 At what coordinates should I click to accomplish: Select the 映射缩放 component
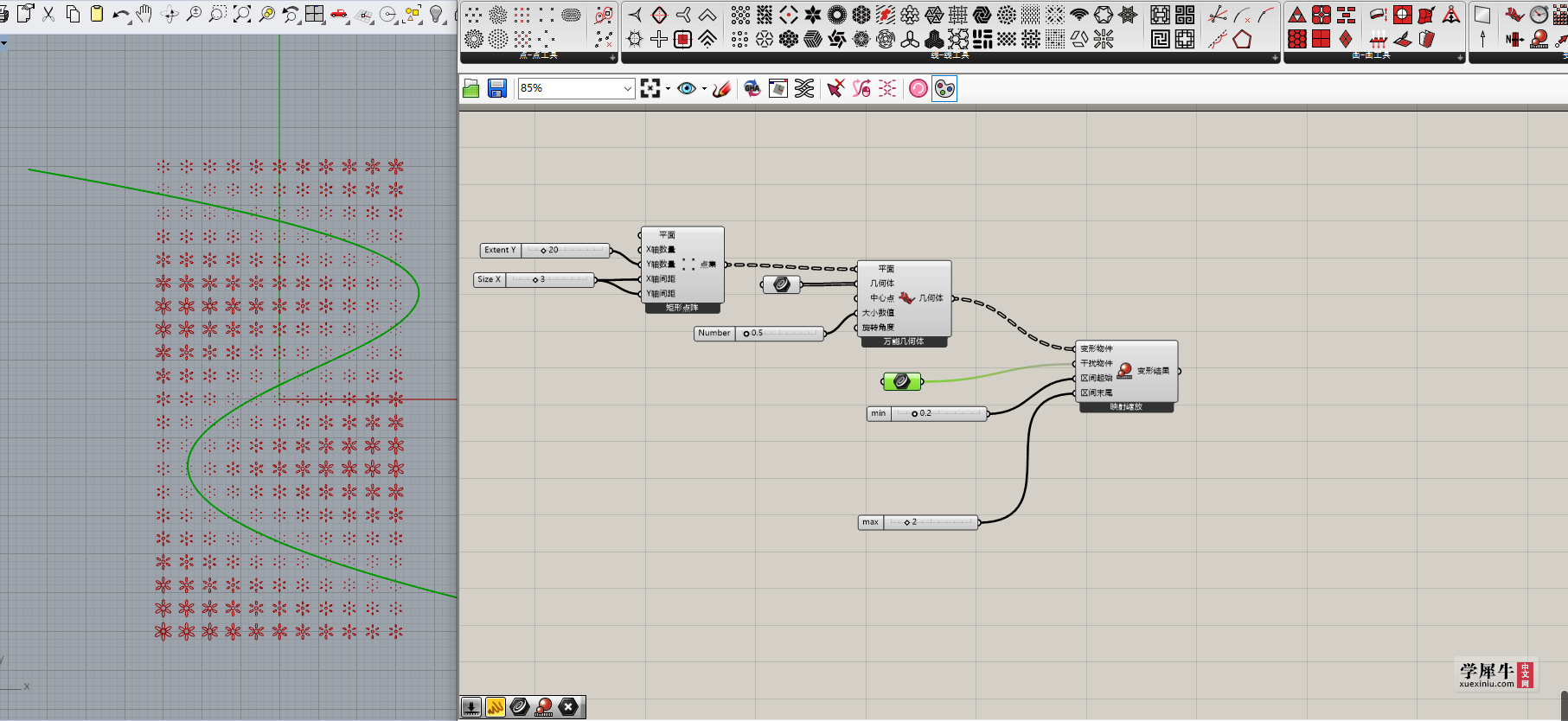pyautogui.click(x=1127, y=376)
